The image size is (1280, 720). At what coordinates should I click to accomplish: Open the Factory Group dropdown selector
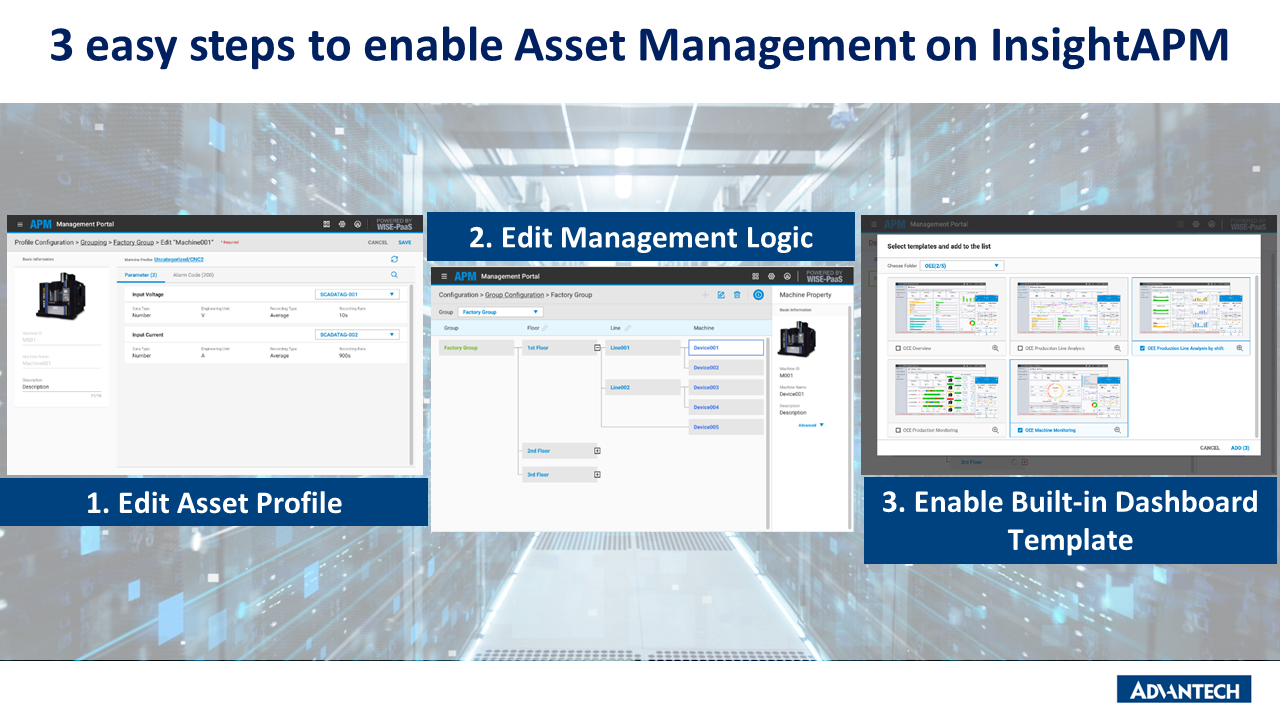500,312
